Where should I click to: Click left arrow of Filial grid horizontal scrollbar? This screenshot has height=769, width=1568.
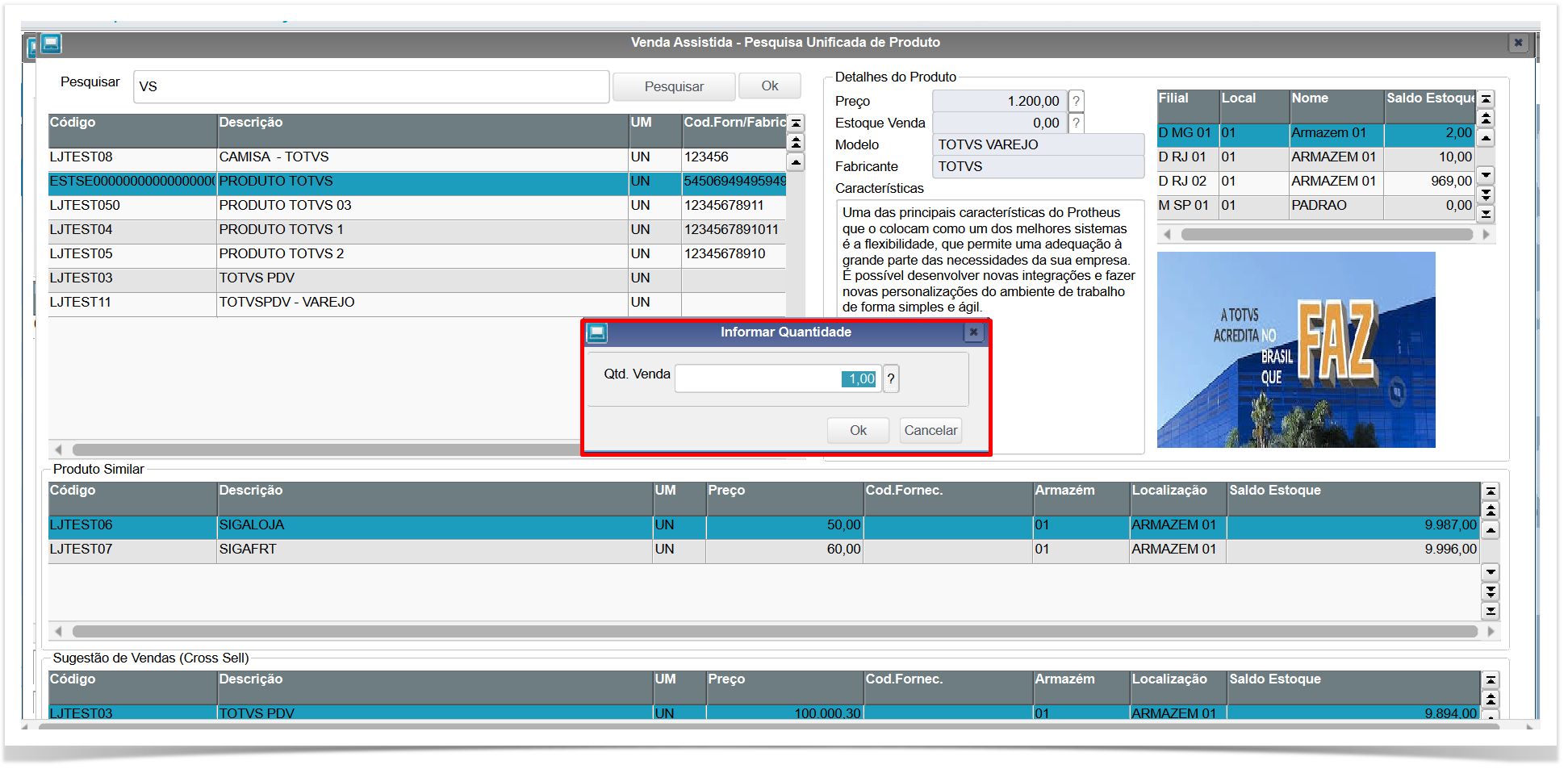[x=1167, y=234]
